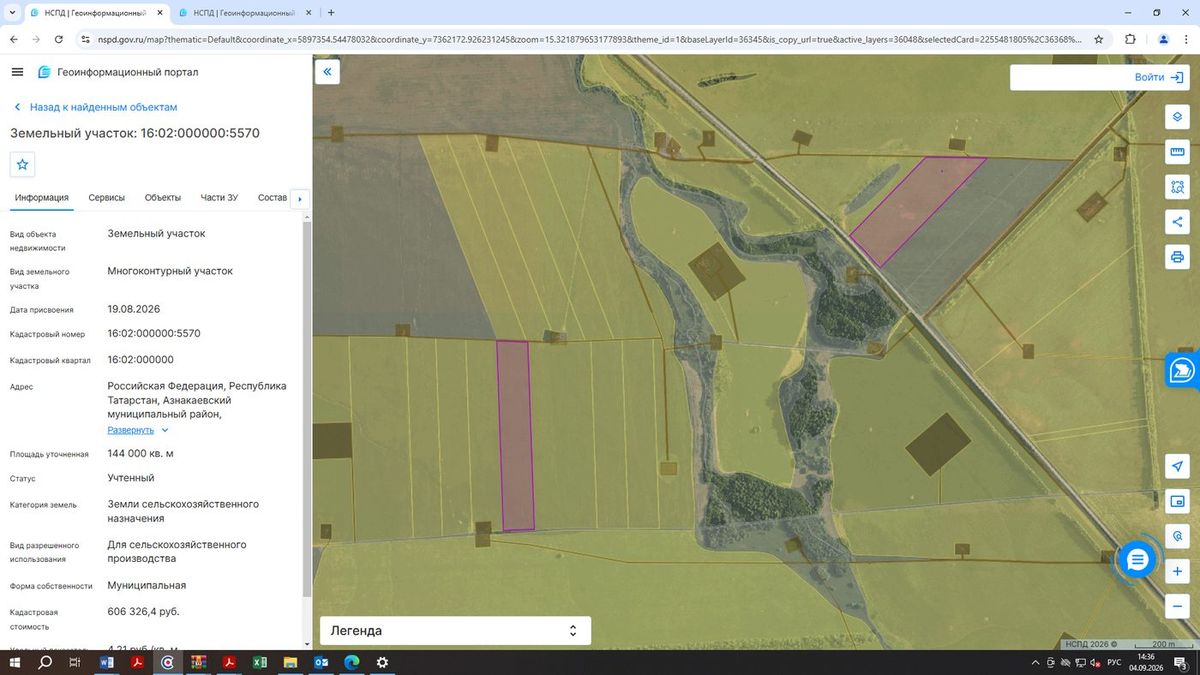Switch to the Объекты tab
The height and width of the screenshot is (675, 1200).
pyautogui.click(x=163, y=198)
